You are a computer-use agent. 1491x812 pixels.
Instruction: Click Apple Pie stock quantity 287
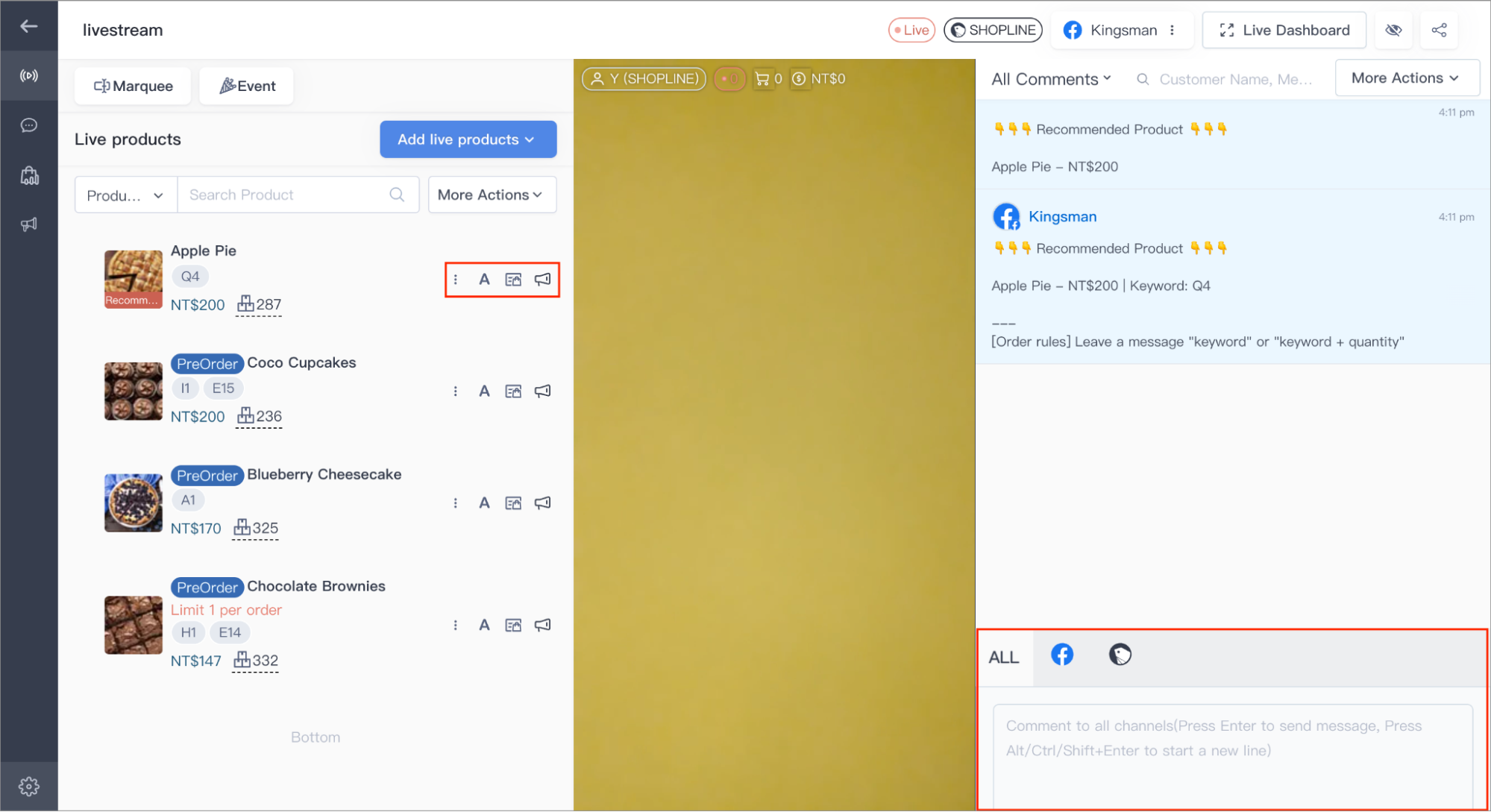[259, 304]
